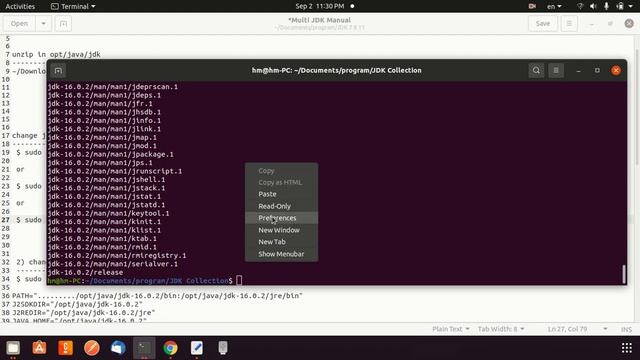
Task: Change syntax via Plain Text dropdown
Action: (x=451, y=329)
